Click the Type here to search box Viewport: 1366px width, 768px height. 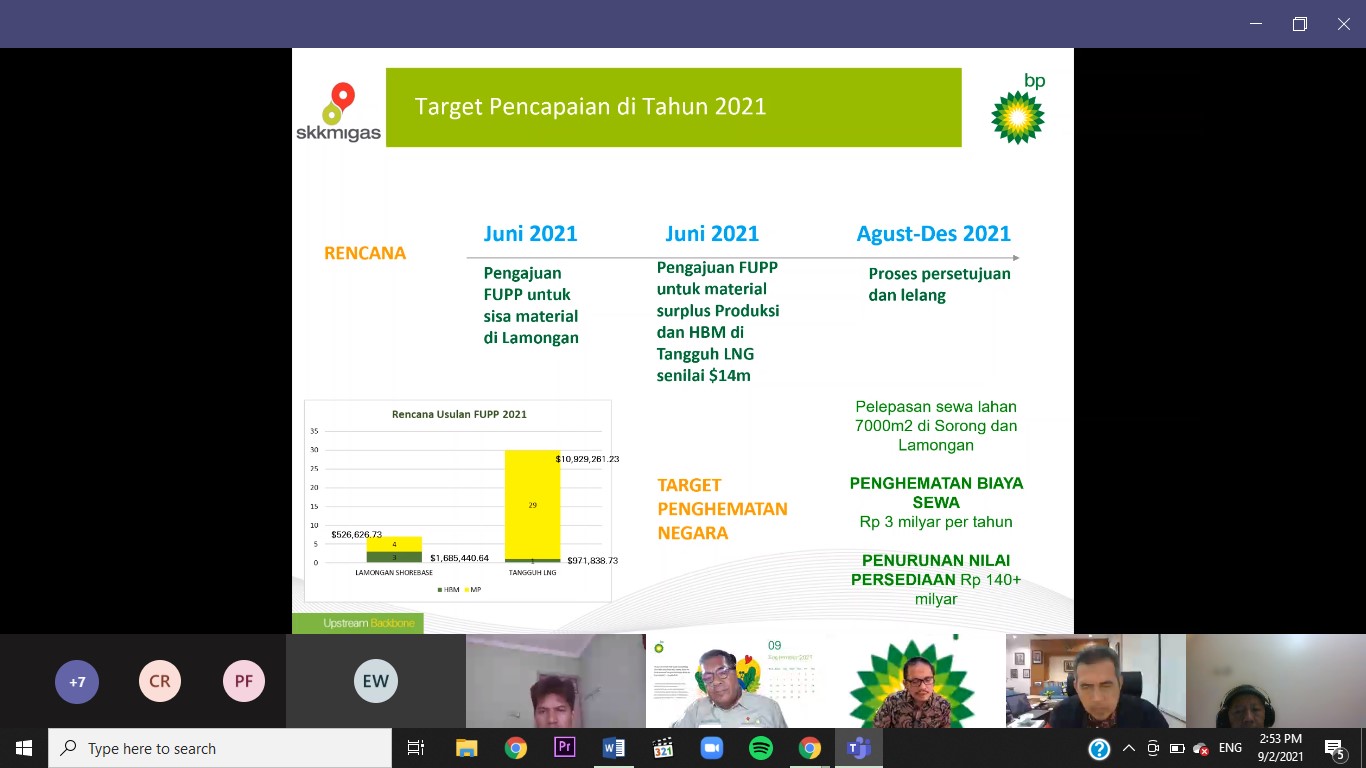click(220, 748)
